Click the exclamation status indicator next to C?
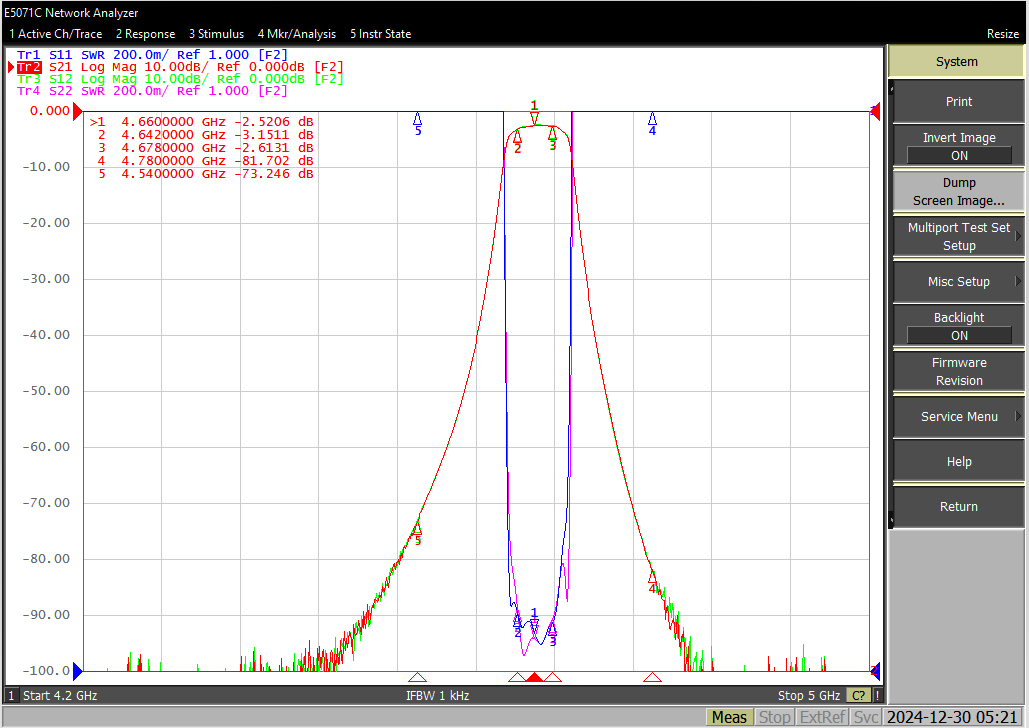Image resolution: width=1029 pixels, height=728 pixels. [877, 695]
